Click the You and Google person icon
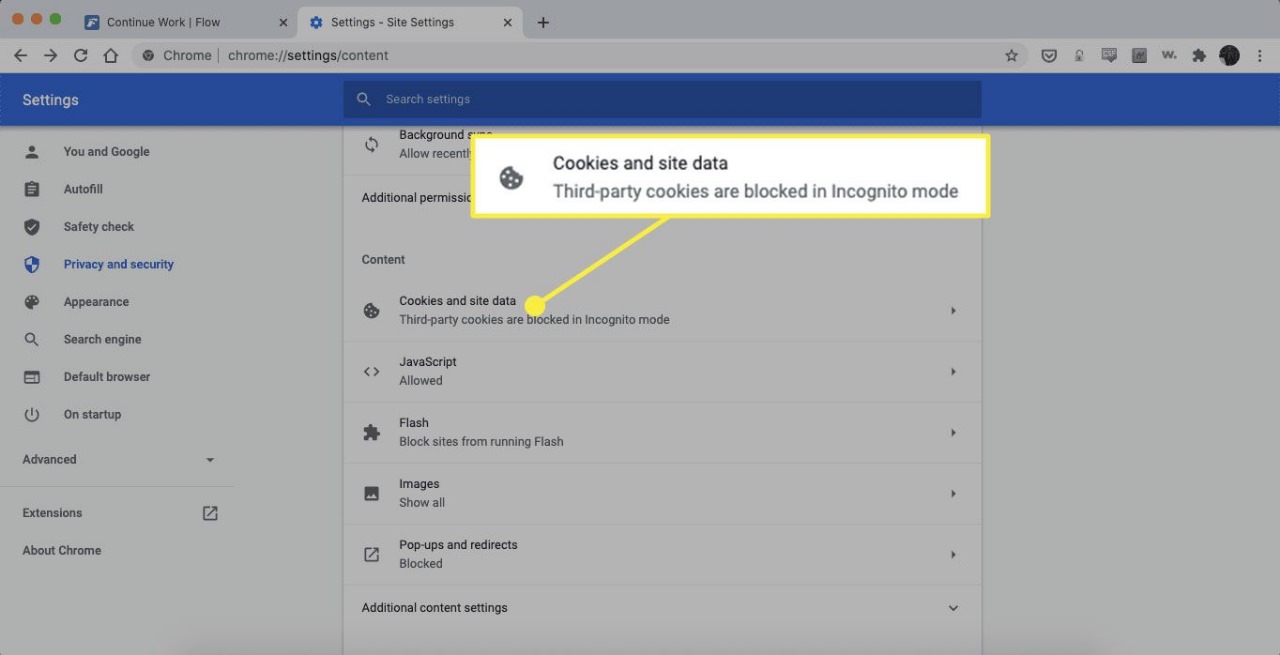 [32, 152]
